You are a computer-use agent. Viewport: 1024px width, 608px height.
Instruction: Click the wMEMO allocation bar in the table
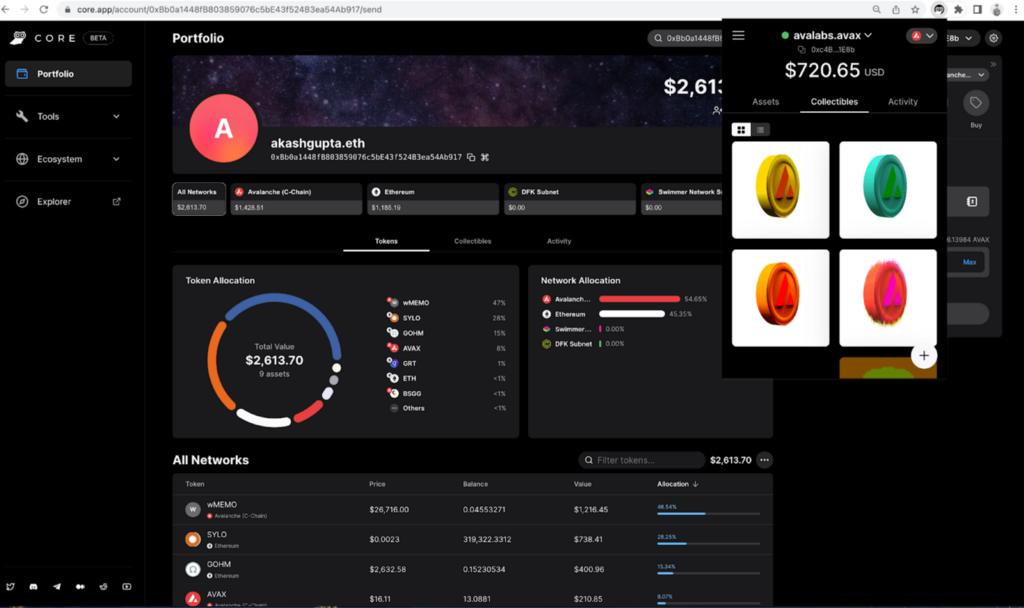[708, 513]
